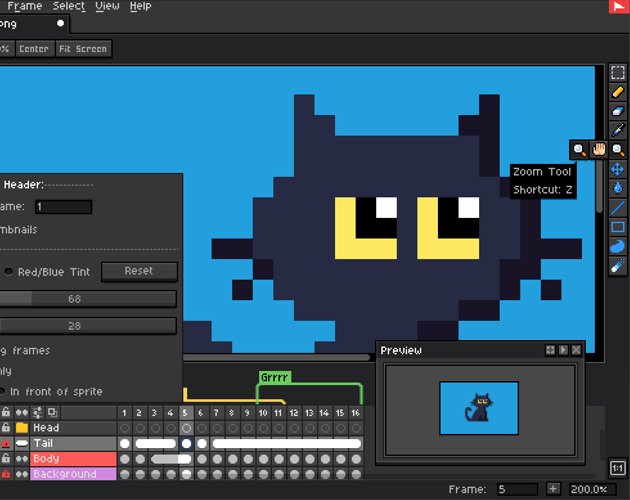This screenshot has height=500, width=630.
Task: Toggle lock on the Body layer
Action: (6, 459)
